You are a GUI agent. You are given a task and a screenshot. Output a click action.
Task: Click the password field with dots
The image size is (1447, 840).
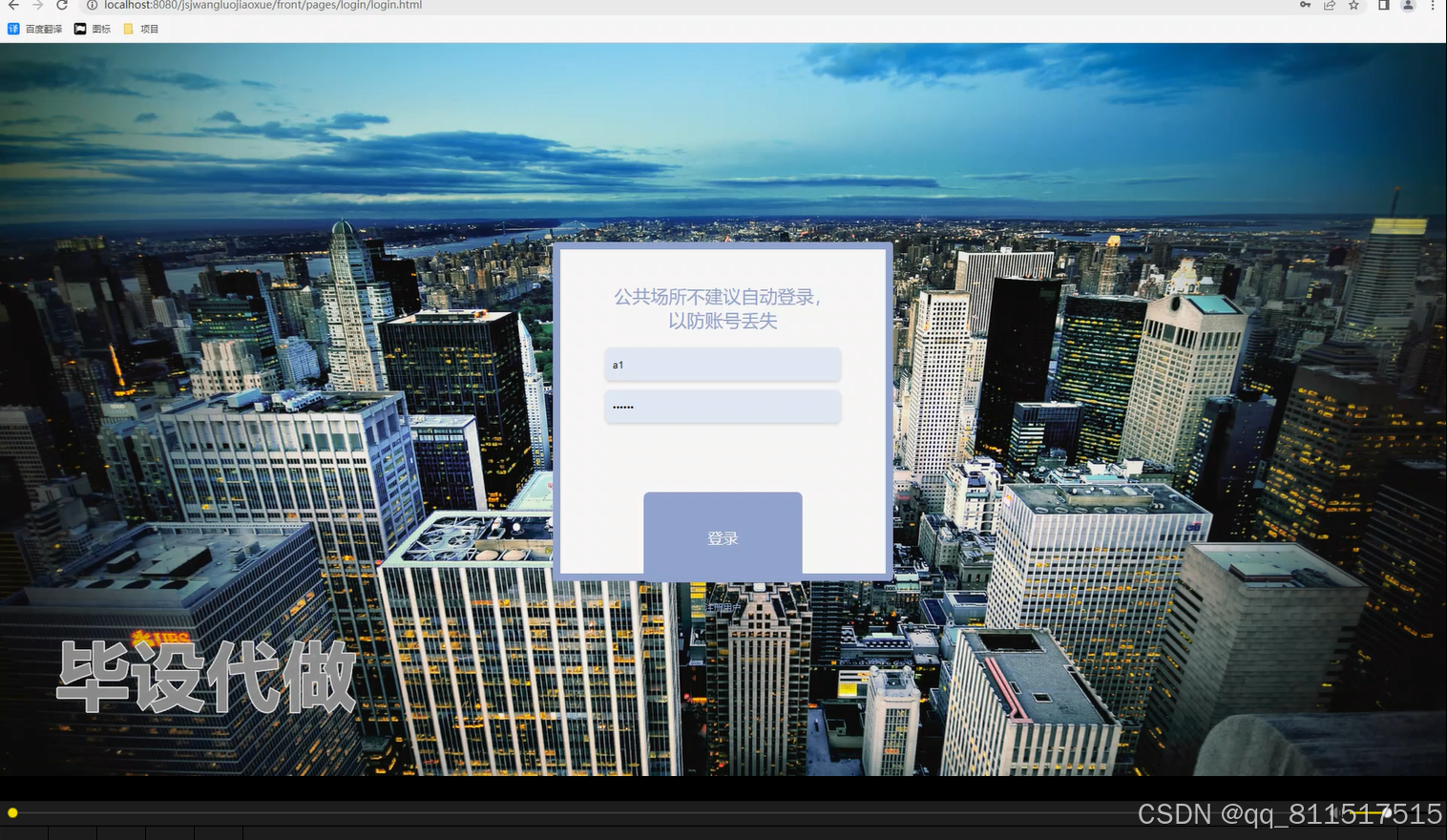(723, 407)
